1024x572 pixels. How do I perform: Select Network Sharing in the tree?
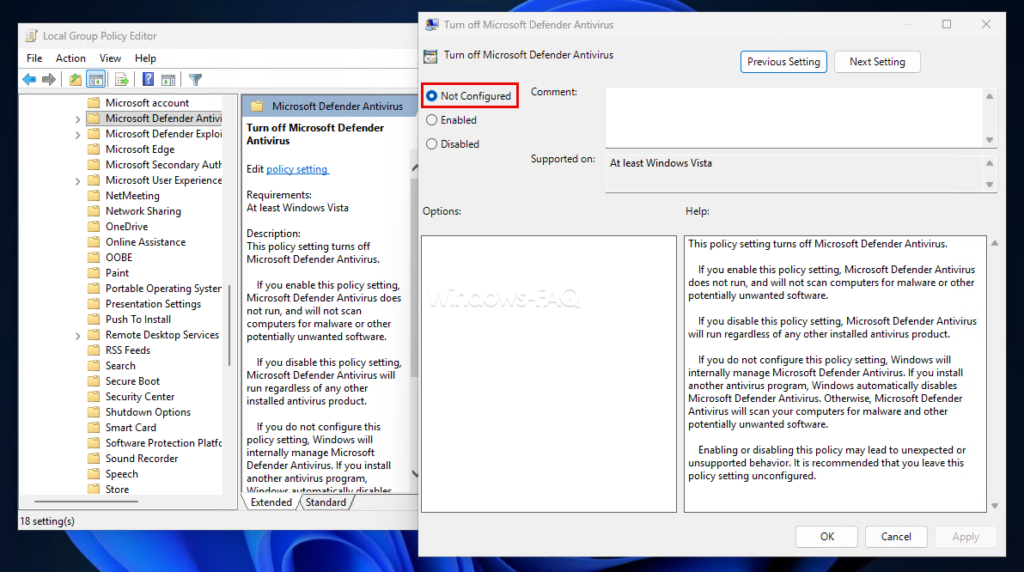143,211
